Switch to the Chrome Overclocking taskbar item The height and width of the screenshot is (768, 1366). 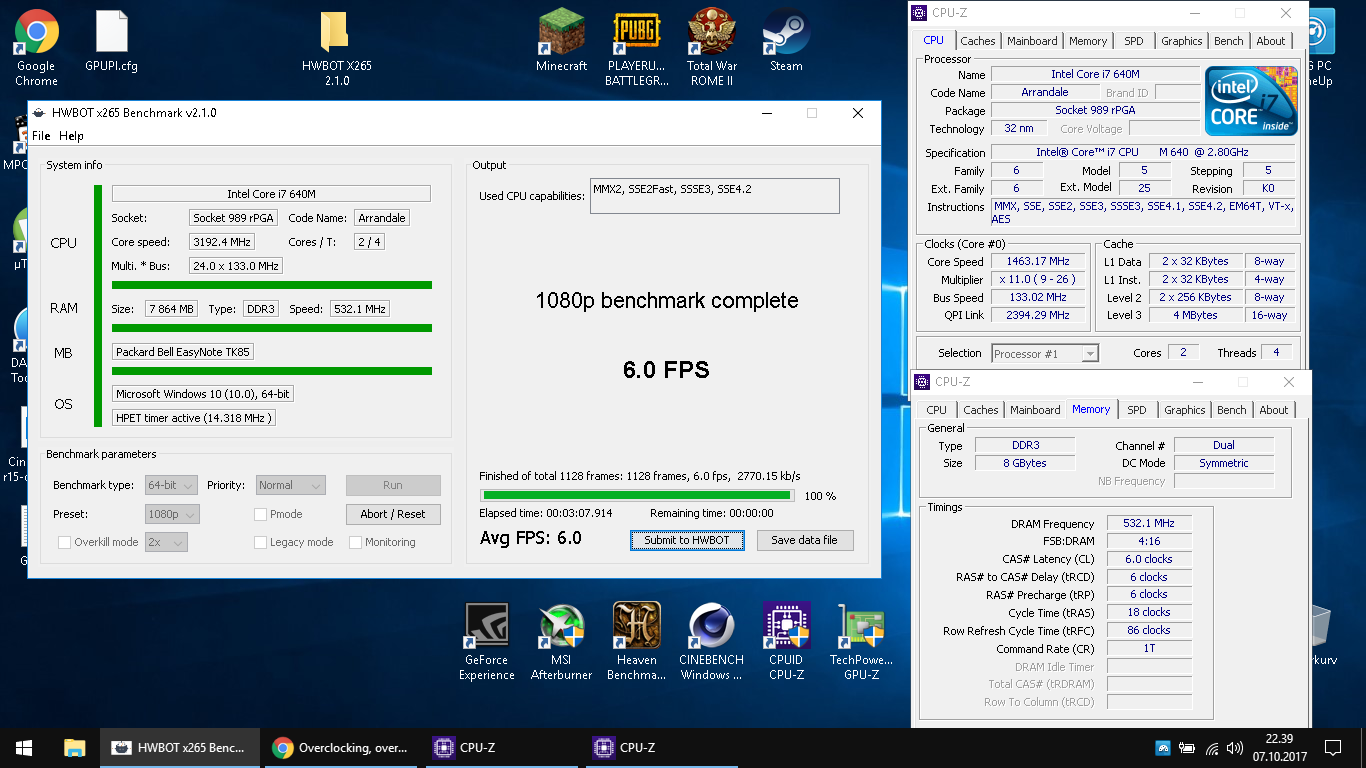(340, 747)
